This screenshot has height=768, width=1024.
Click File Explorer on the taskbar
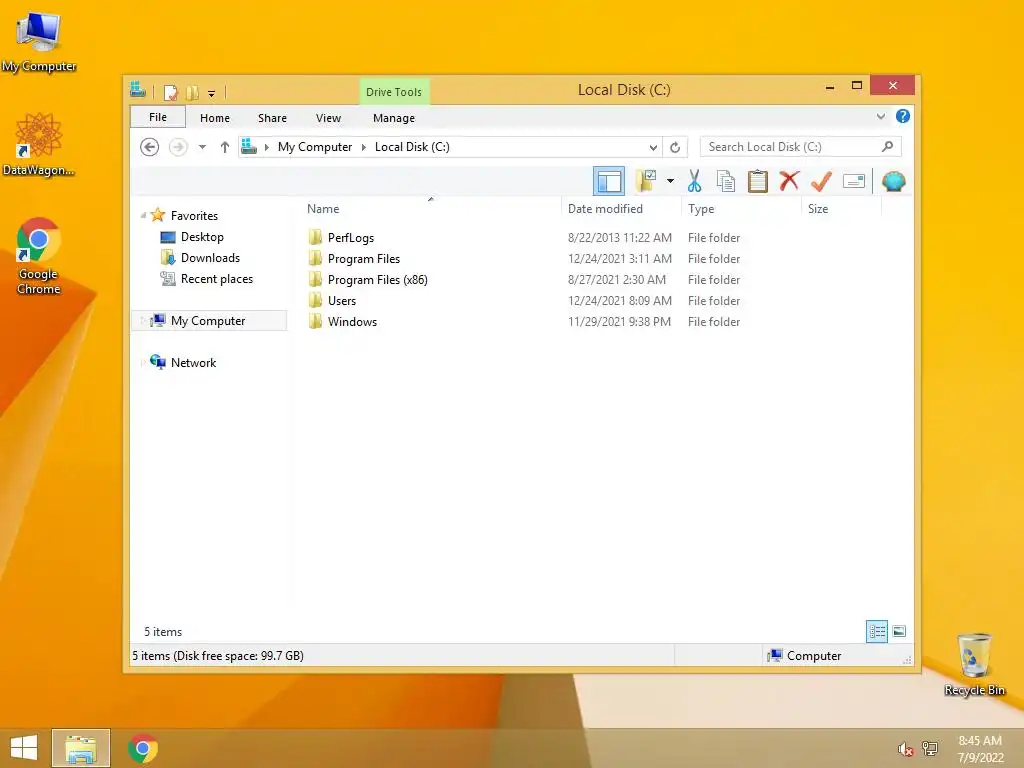tap(81, 748)
